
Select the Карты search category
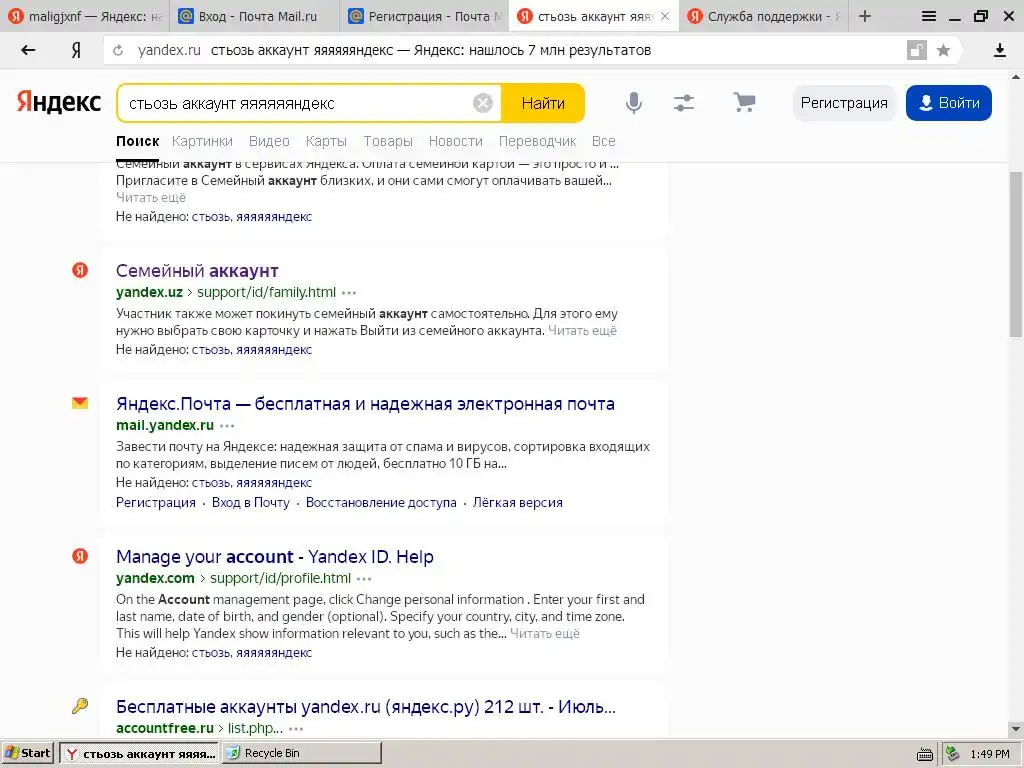tap(326, 141)
